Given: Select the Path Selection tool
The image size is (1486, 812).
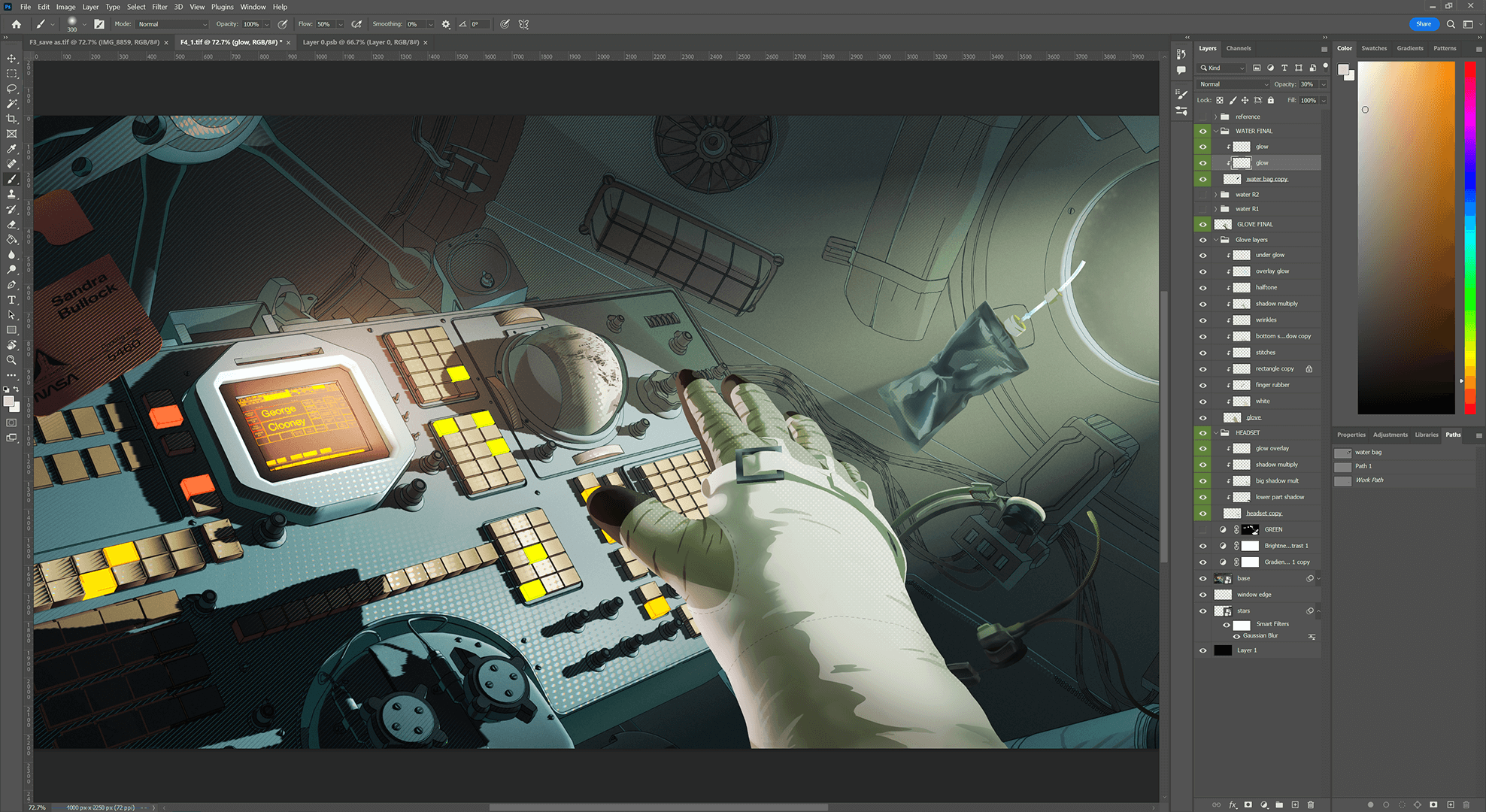Looking at the screenshot, I should 11,315.
